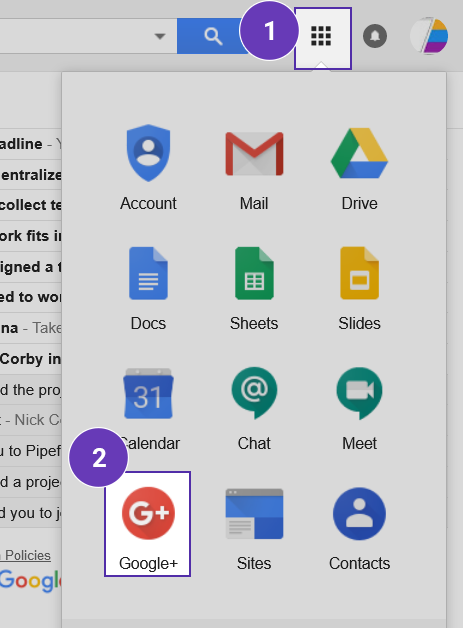Screen dimensions: 463x628
Task: Open the notifications bell
Action: 375,36
